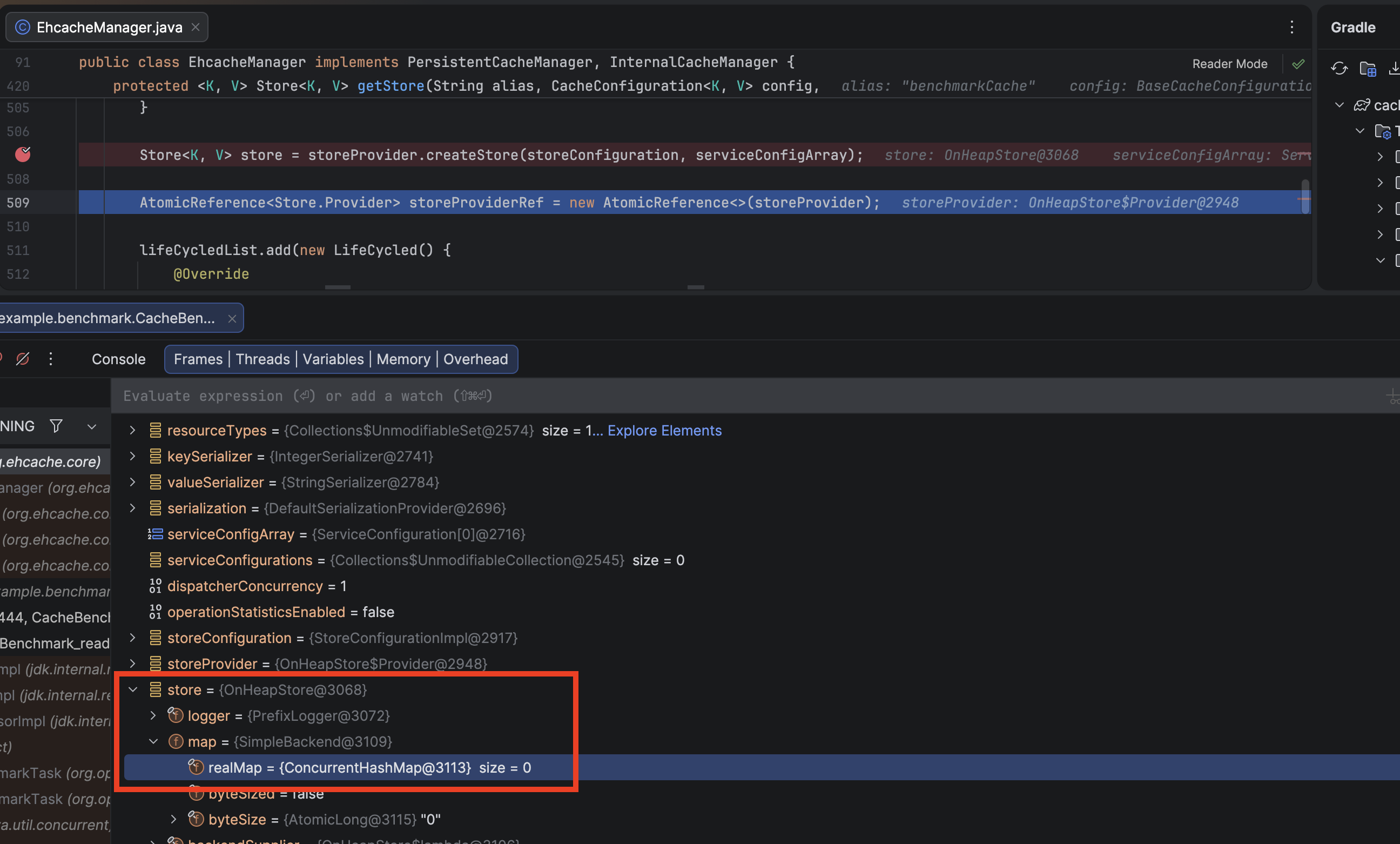Click the mute breakpoints icon

click(23, 359)
